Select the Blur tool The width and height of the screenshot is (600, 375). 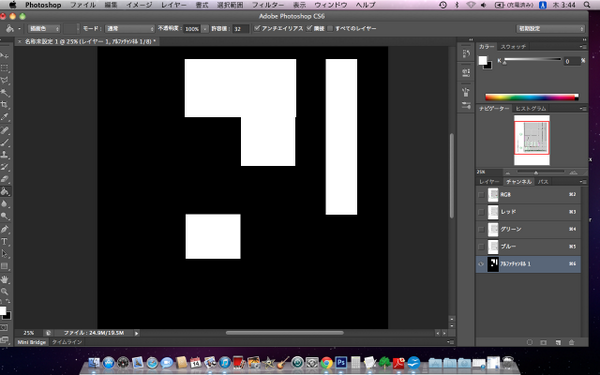[5, 204]
